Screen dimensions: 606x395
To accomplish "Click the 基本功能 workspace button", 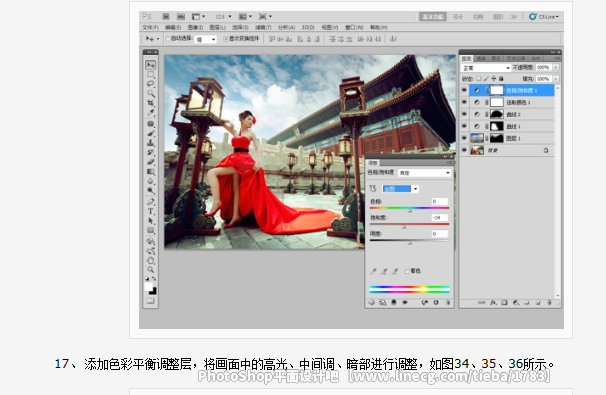I will click(x=432, y=17).
